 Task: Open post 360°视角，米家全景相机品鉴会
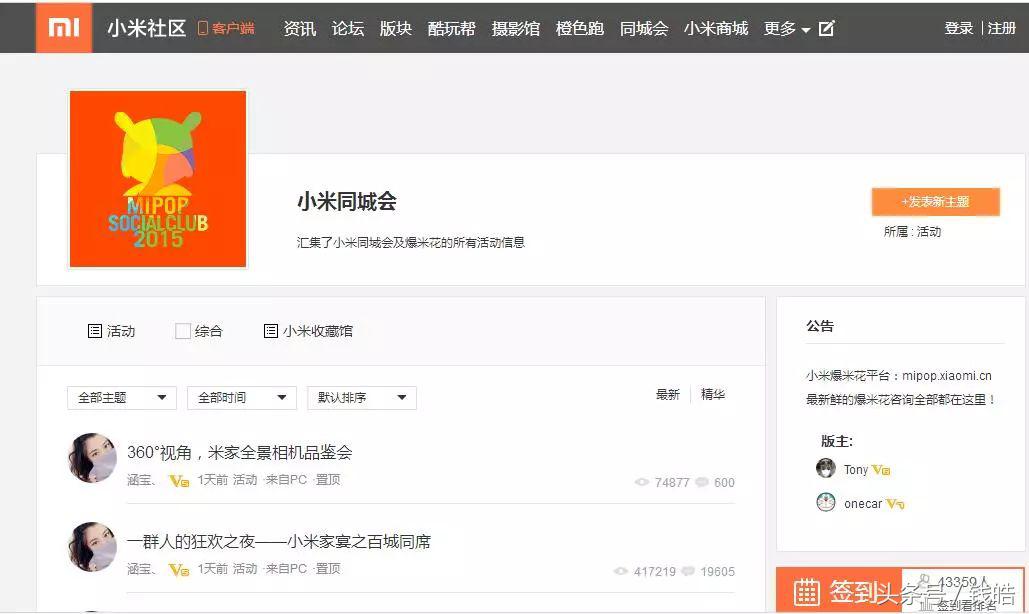(x=240, y=452)
